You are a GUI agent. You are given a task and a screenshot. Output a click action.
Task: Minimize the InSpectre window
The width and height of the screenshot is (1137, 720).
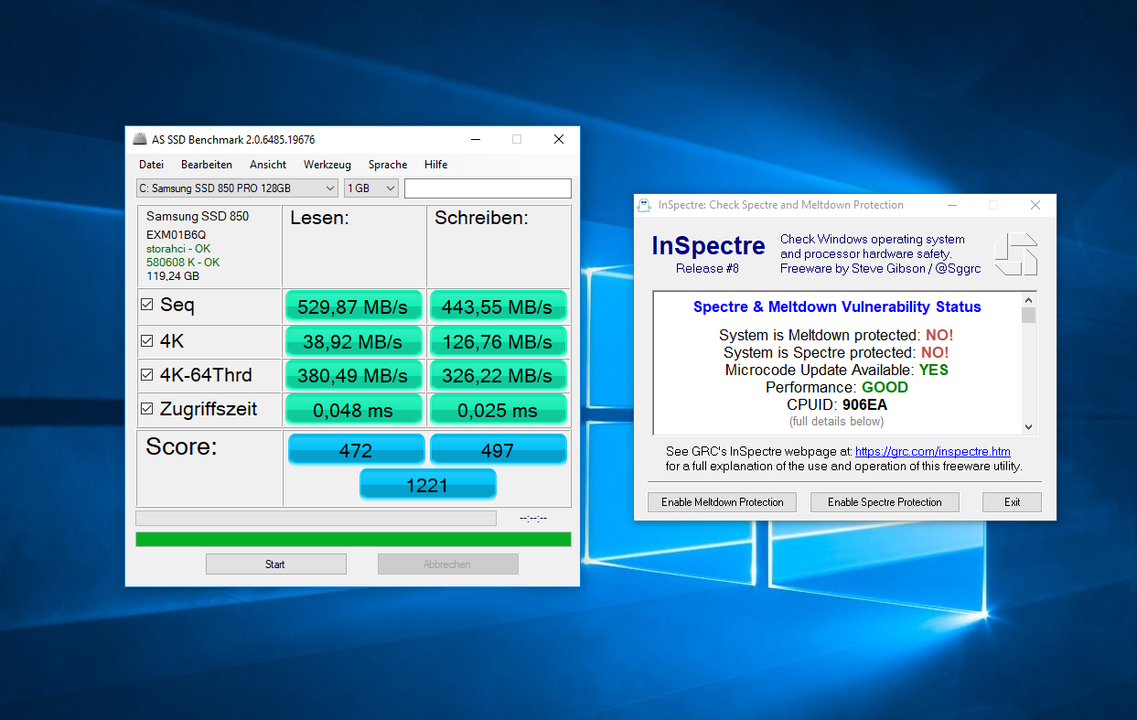pos(952,205)
